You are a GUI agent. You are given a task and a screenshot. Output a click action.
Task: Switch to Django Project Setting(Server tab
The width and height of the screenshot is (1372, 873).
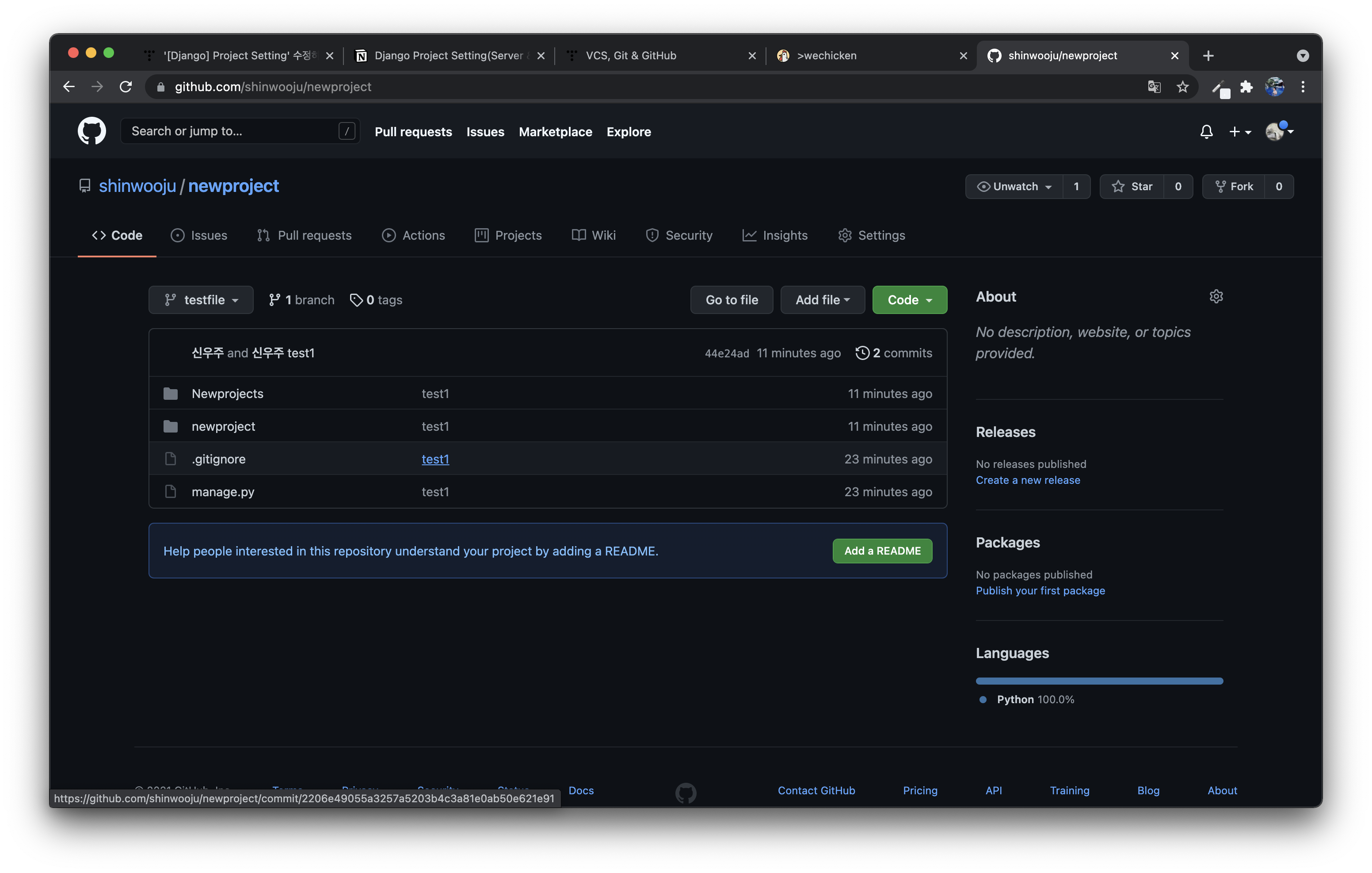pyautogui.click(x=450, y=55)
